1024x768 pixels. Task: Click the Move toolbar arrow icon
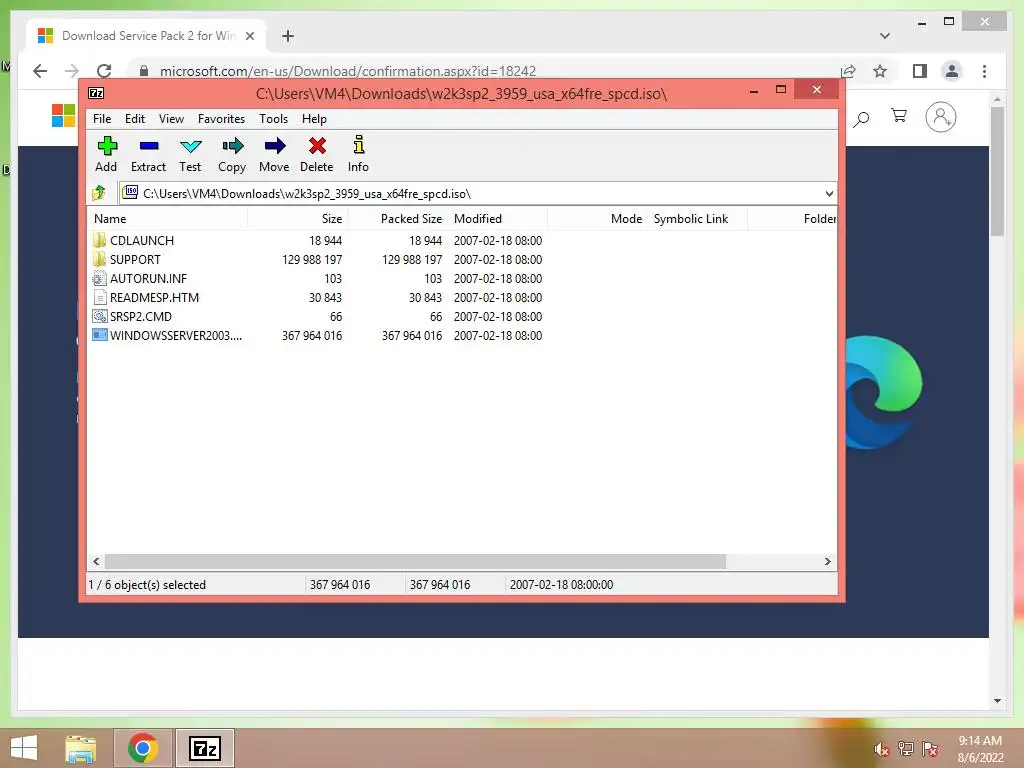[x=275, y=146]
